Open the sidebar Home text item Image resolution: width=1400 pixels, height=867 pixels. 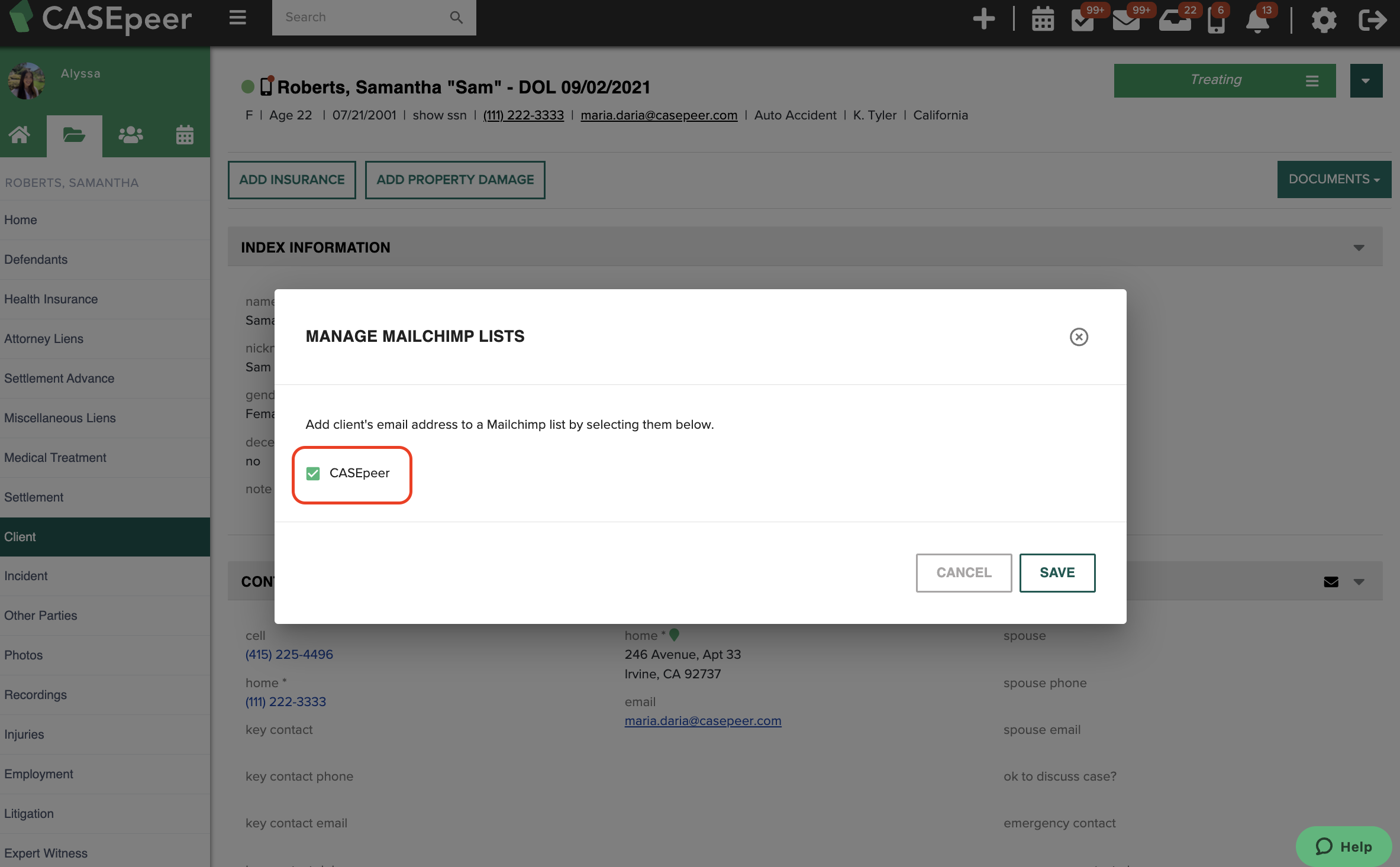pos(105,220)
